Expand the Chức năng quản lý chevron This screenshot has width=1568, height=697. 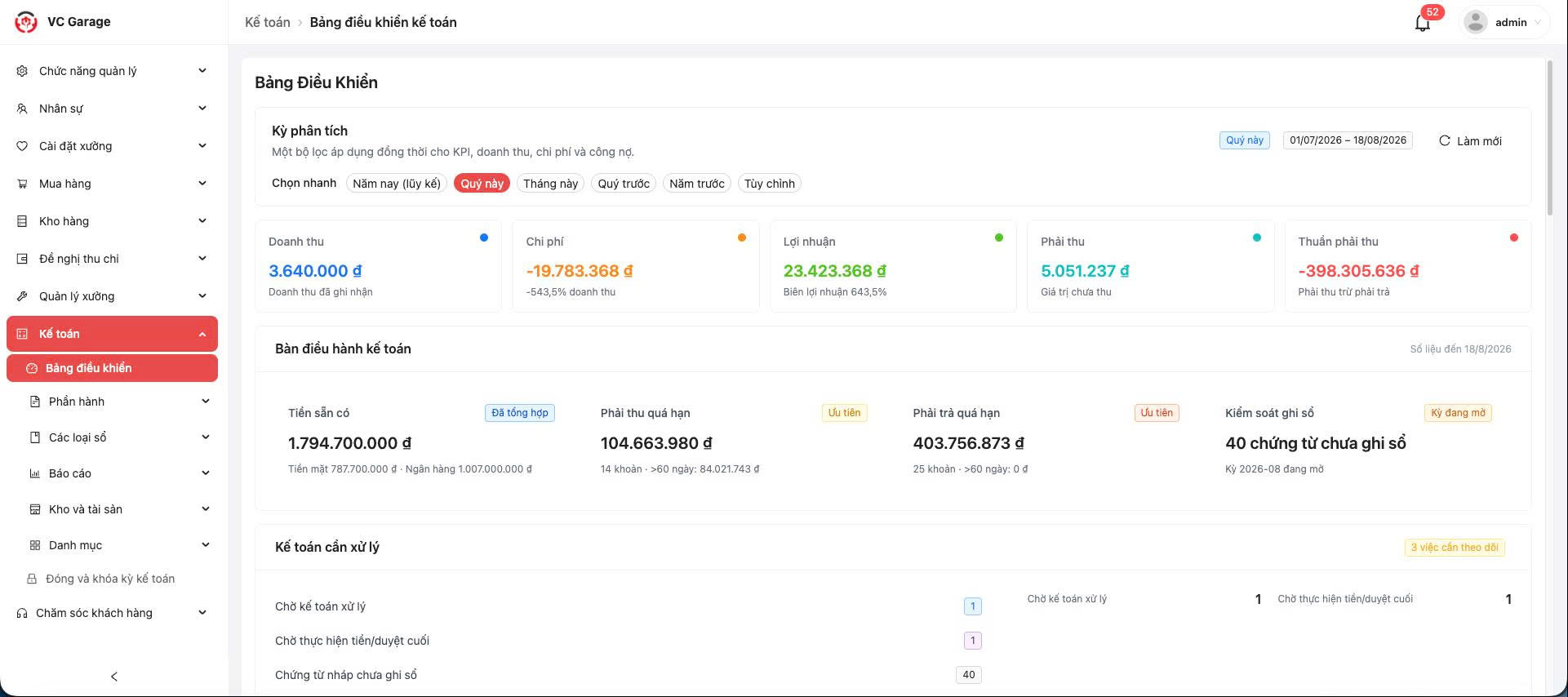(202, 71)
